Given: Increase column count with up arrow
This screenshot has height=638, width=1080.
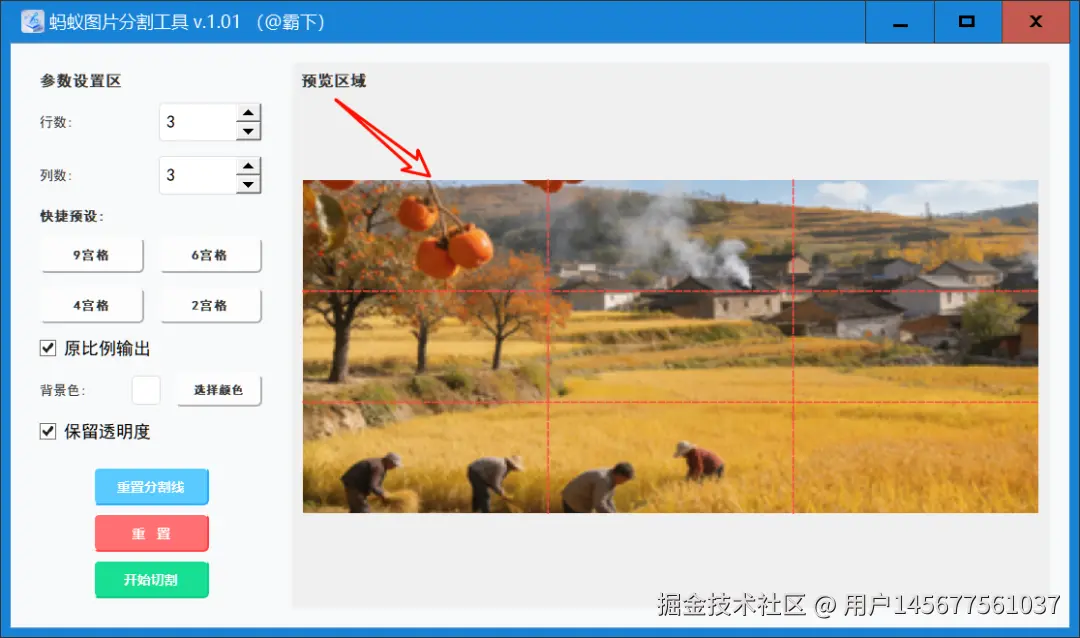Looking at the screenshot, I should click(x=248, y=165).
